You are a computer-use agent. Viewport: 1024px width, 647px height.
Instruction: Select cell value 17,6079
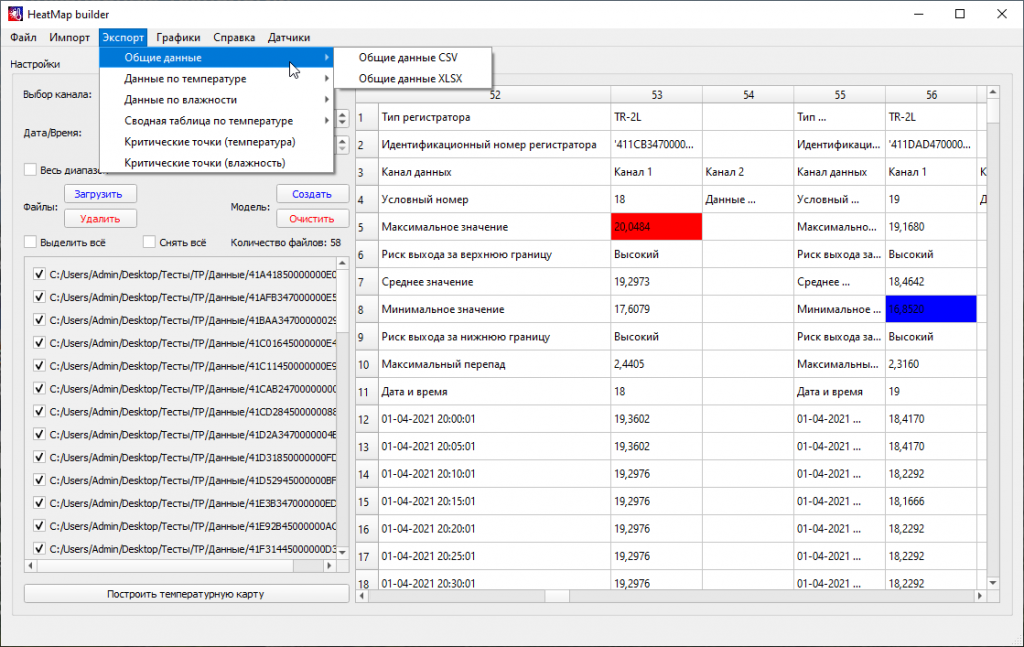pyautogui.click(x=656, y=309)
